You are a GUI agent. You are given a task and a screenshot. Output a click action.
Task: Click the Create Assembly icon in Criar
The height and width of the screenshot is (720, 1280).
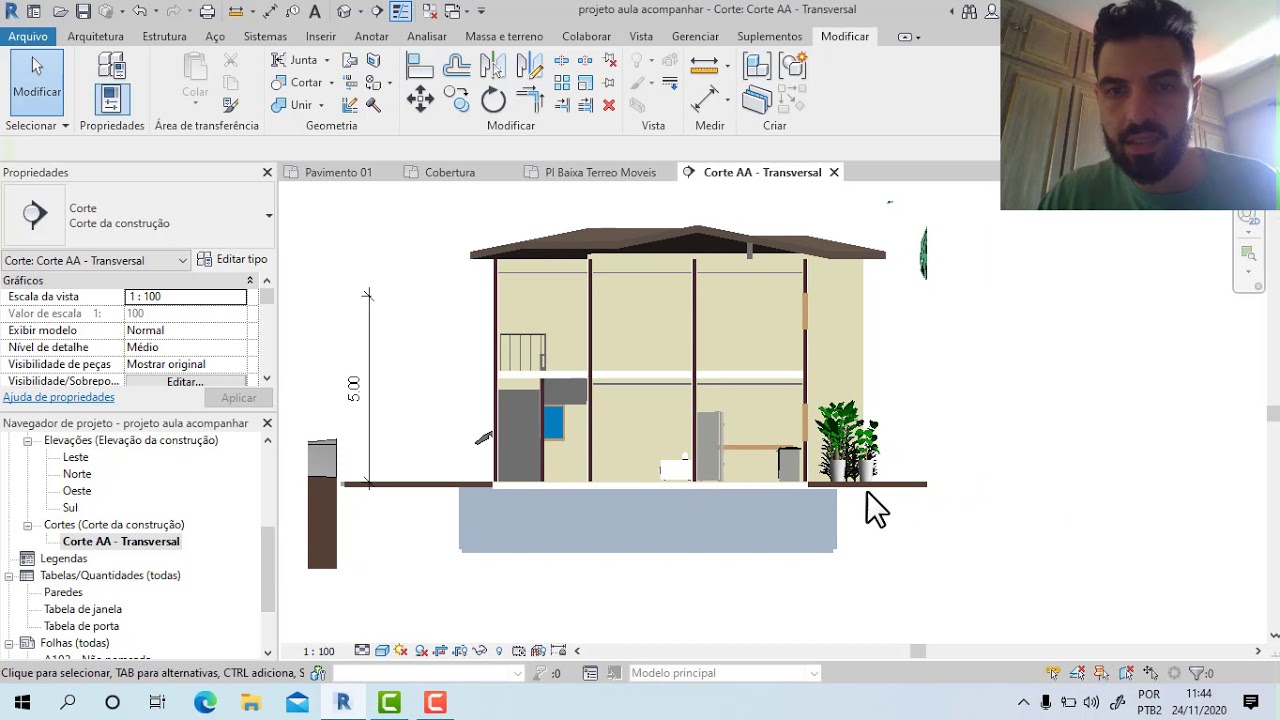[757, 67]
